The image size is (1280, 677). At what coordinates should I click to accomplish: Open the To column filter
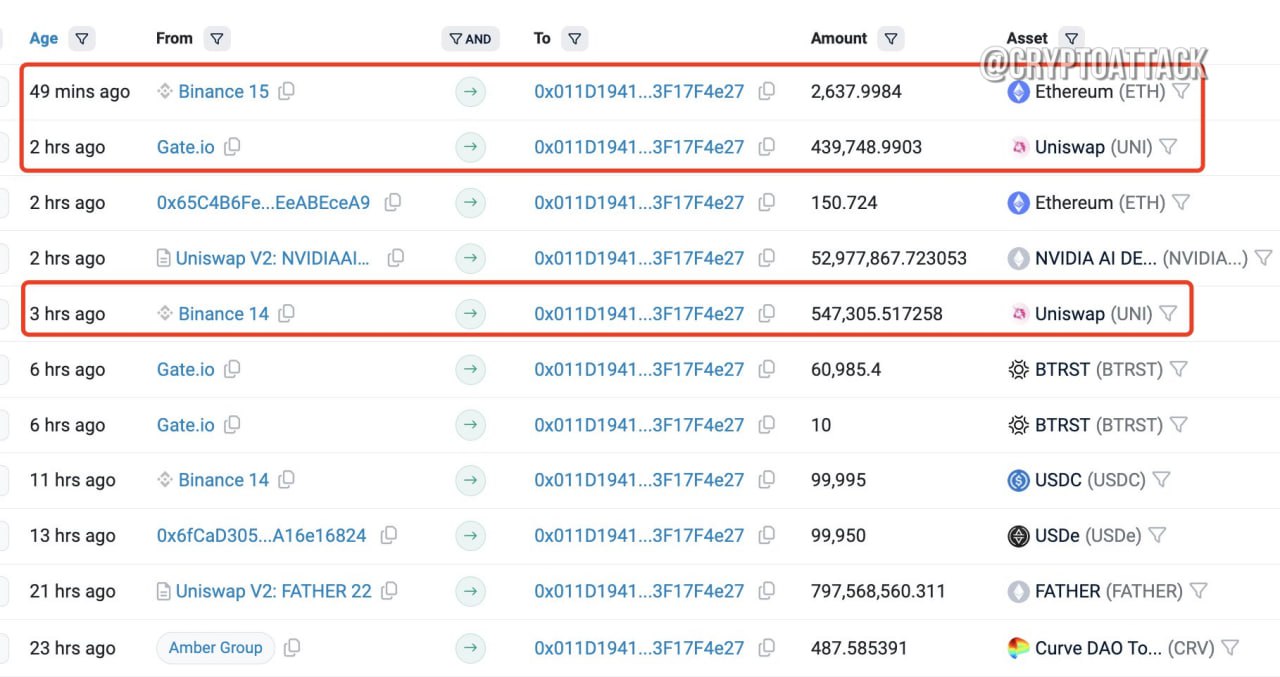(574, 39)
